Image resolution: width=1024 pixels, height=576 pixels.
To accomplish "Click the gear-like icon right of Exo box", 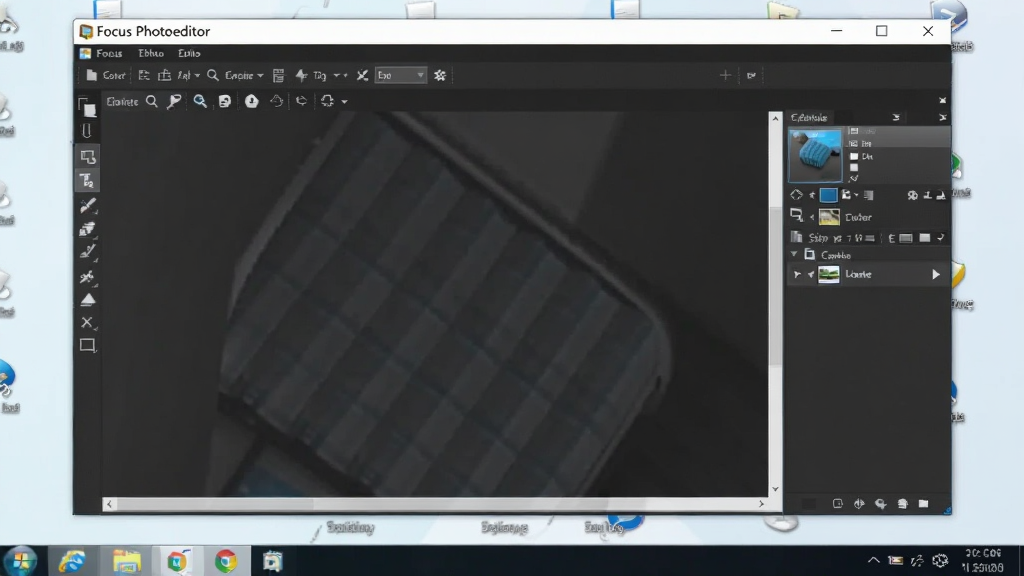I will click(440, 75).
